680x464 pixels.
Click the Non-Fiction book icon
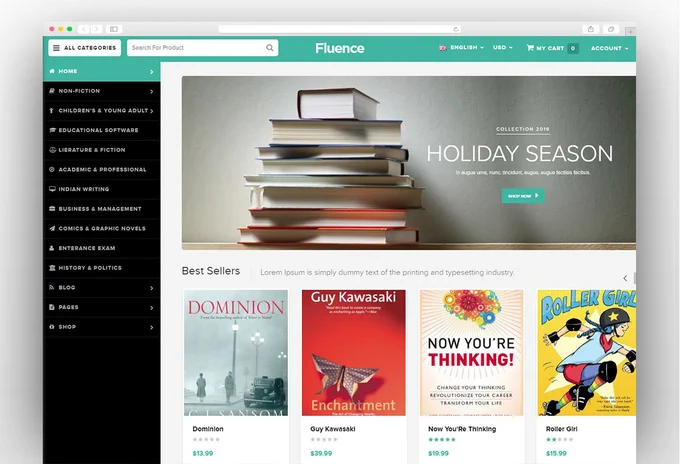point(52,91)
